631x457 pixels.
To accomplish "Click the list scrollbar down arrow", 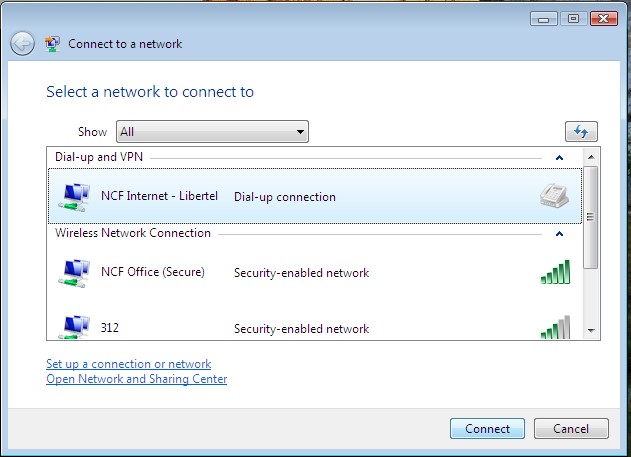I will pos(591,331).
